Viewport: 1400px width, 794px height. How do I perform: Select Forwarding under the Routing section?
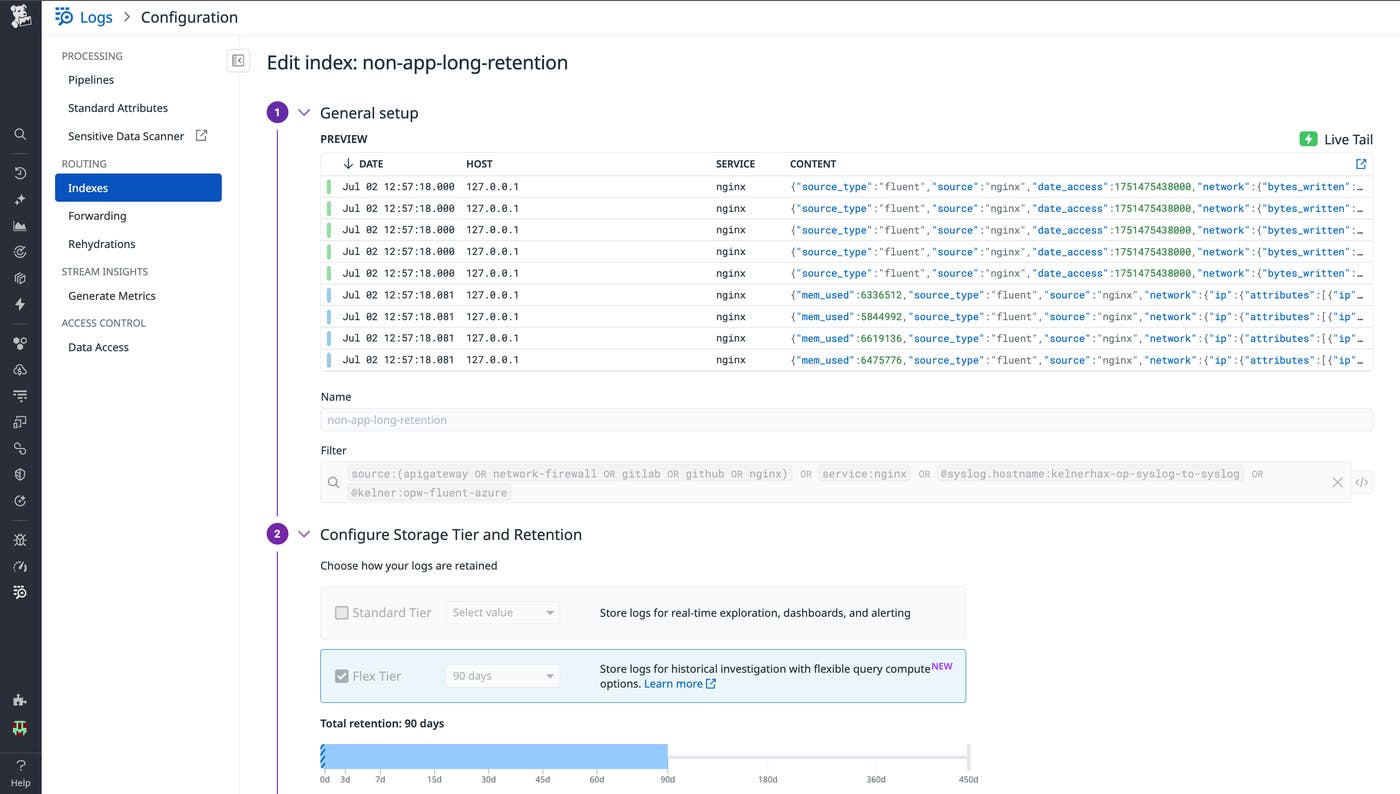pyautogui.click(x=96, y=215)
